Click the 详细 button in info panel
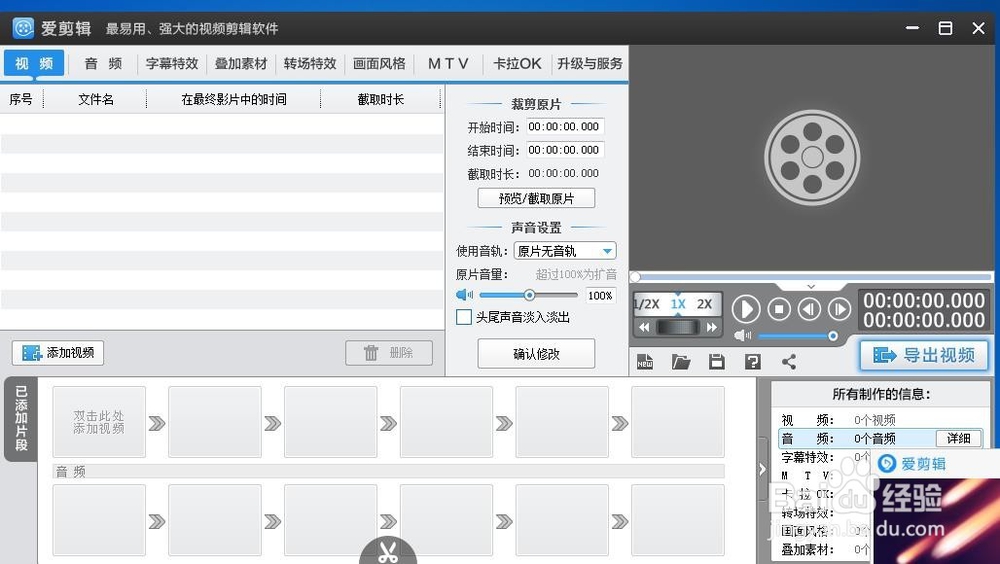Screen dimensions: 1000x564 point(959,438)
